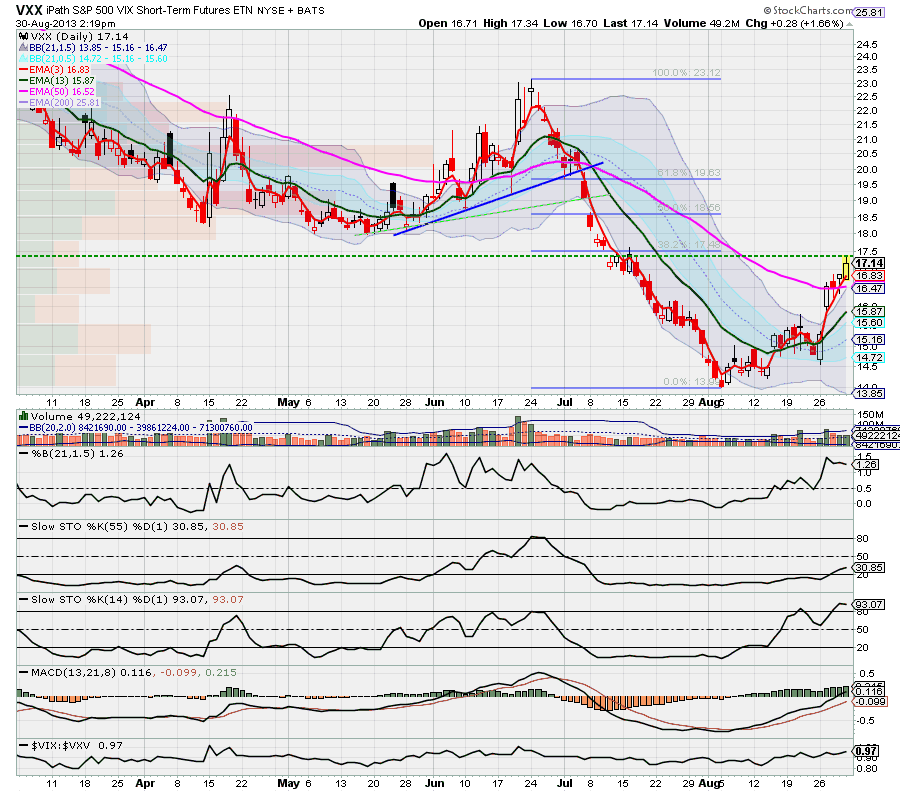Click the EMA(50) 16.52 legend entry

[x=62, y=91]
